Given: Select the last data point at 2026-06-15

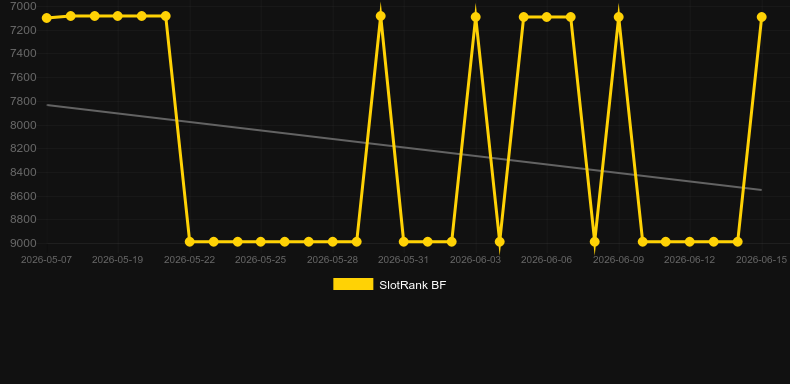Looking at the screenshot, I should (x=761, y=17).
